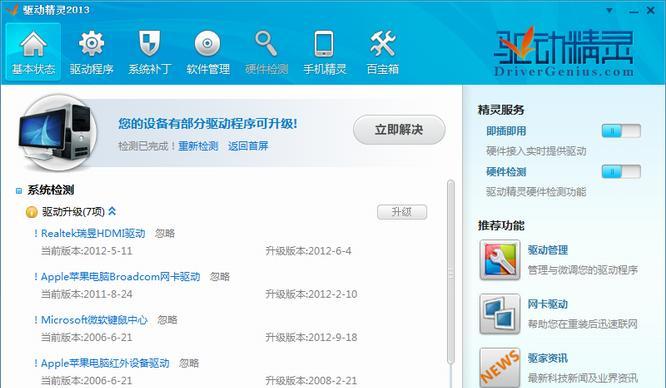Toggle the 硬件检测 service switch

(x=621, y=172)
